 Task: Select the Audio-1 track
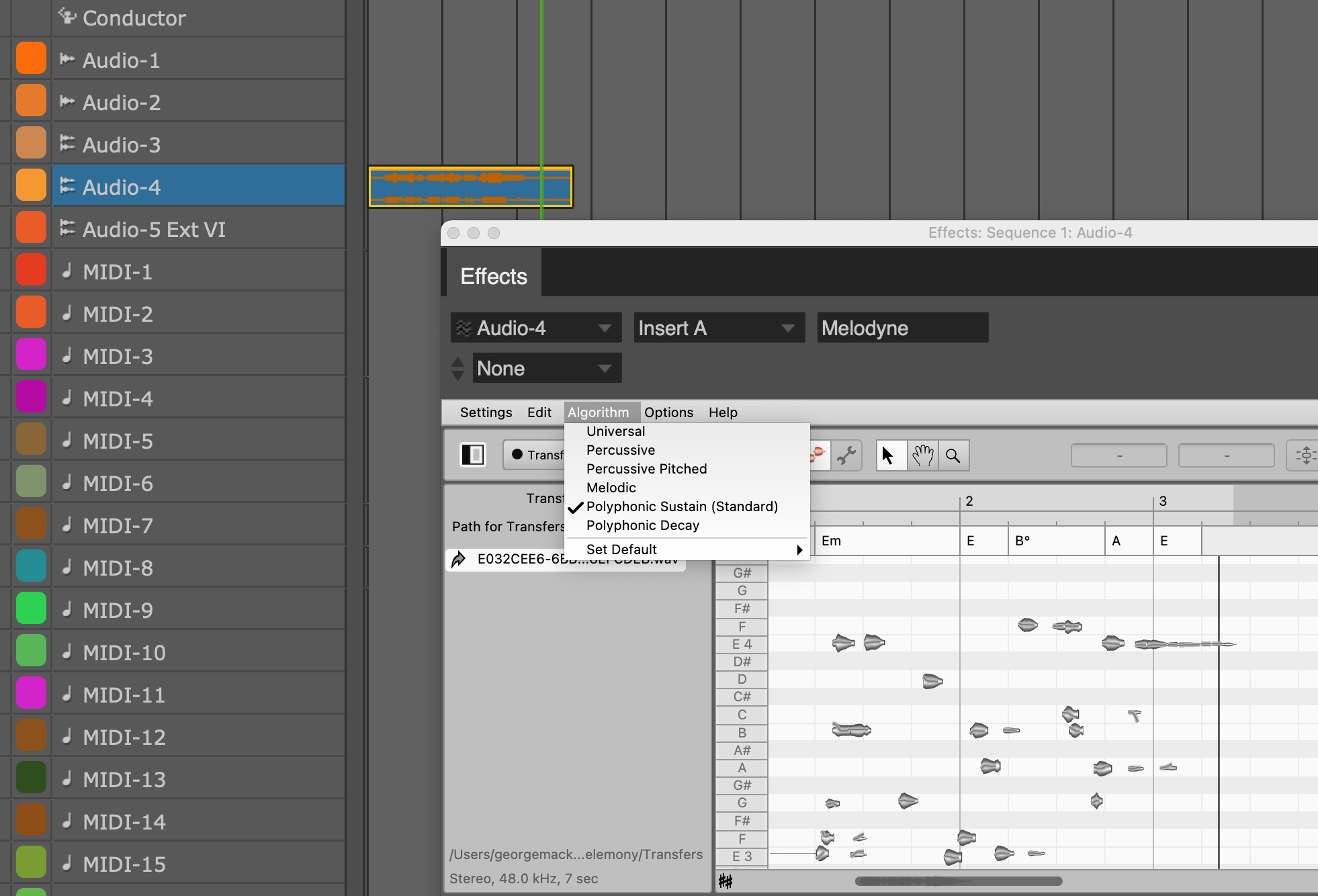pos(199,60)
